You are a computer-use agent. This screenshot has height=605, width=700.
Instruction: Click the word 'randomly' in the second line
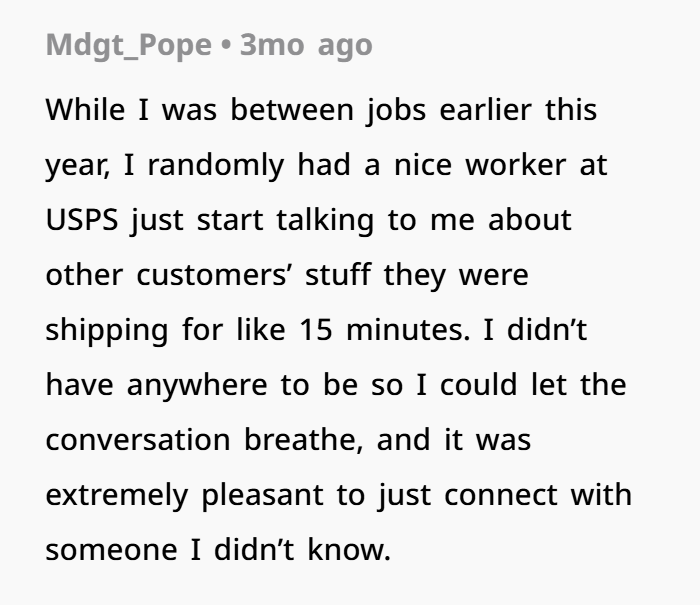click(x=216, y=166)
